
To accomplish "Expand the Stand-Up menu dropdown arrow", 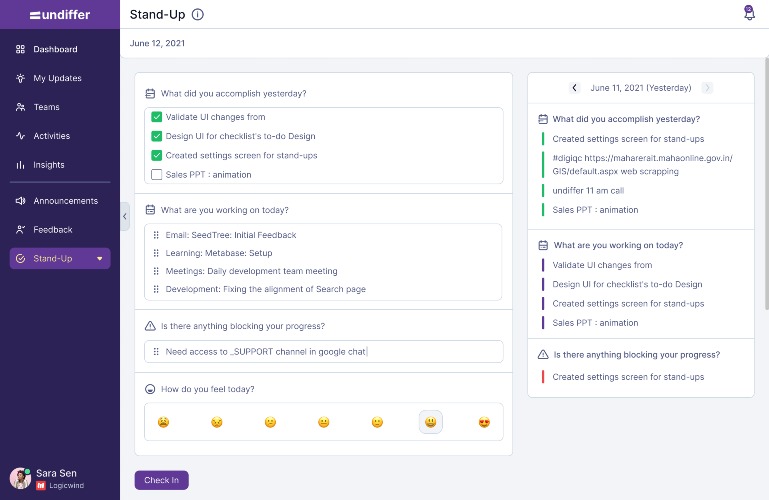I will 100,259.
